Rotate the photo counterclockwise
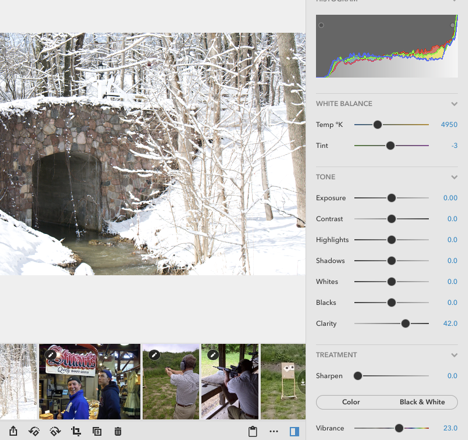The width and height of the screenshot is (468, 440). [x=34, y=431]
